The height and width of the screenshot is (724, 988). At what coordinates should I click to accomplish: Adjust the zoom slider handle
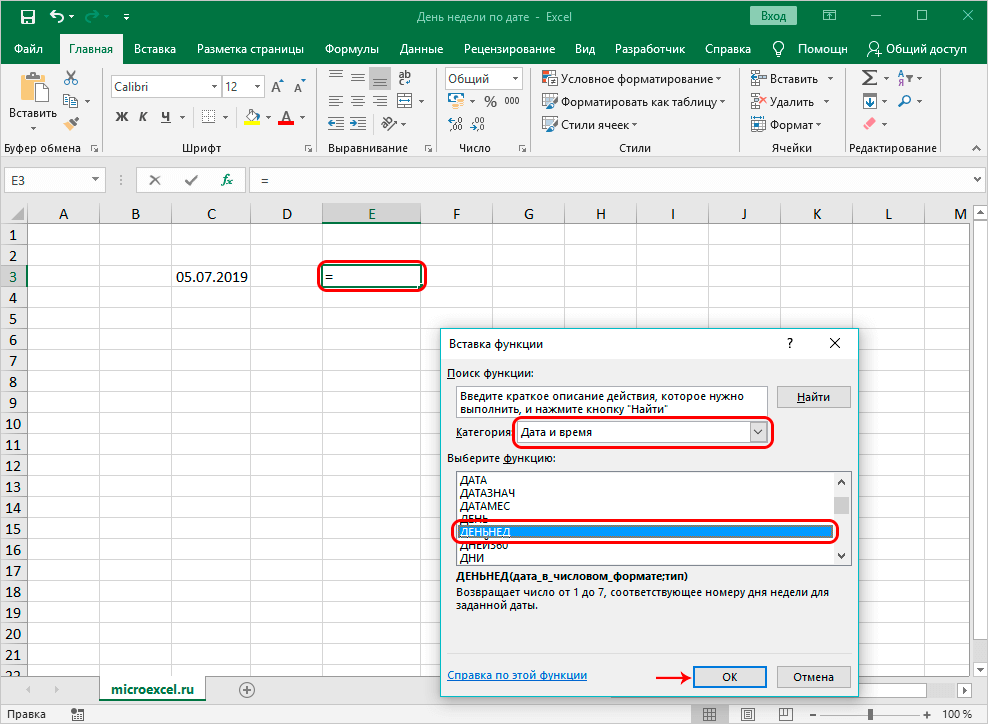click(x=870, y=714)
